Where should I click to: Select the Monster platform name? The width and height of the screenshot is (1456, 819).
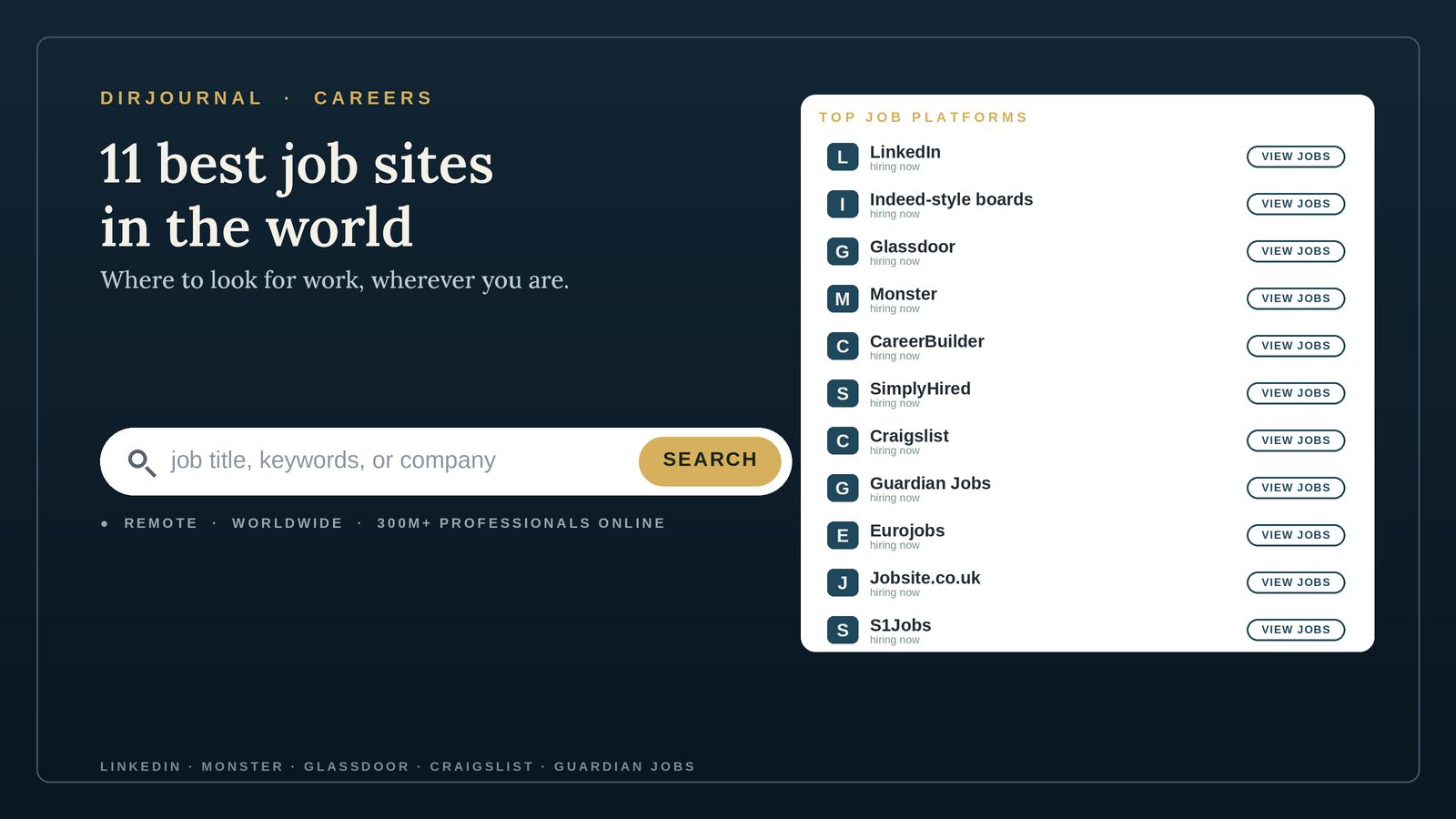tap(904, 294)
